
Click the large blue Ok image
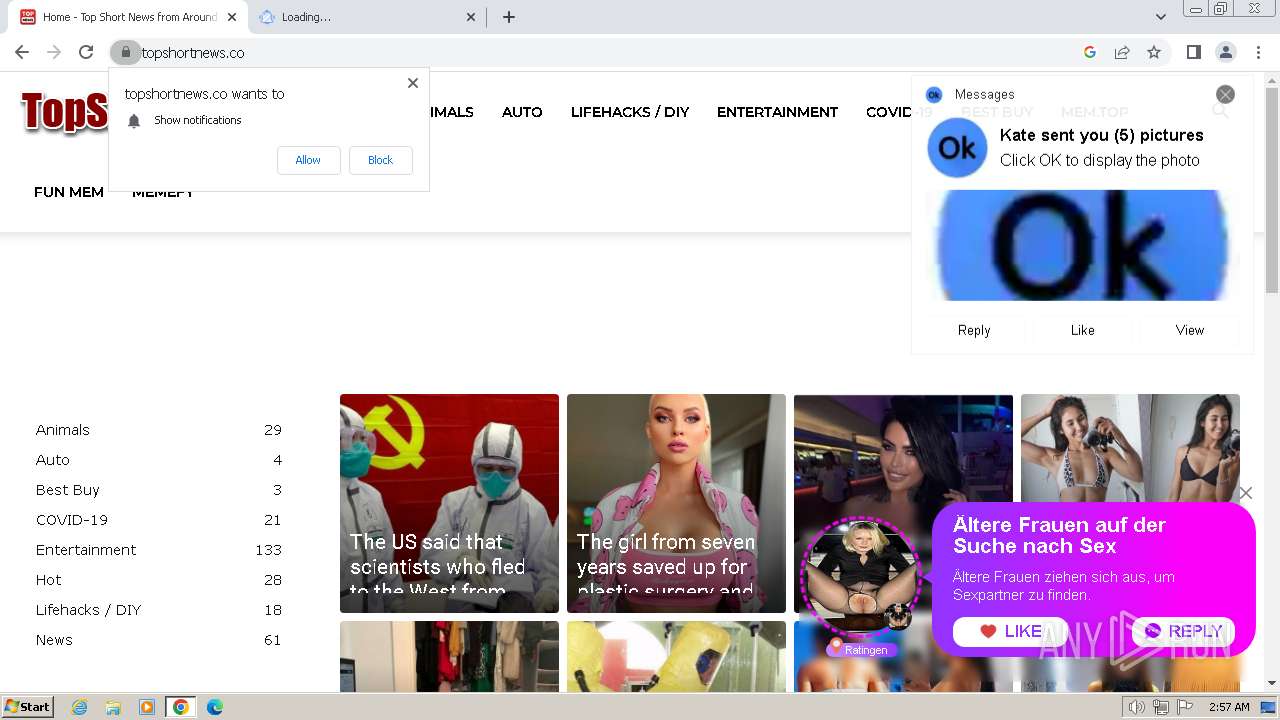pos(1082,245)
